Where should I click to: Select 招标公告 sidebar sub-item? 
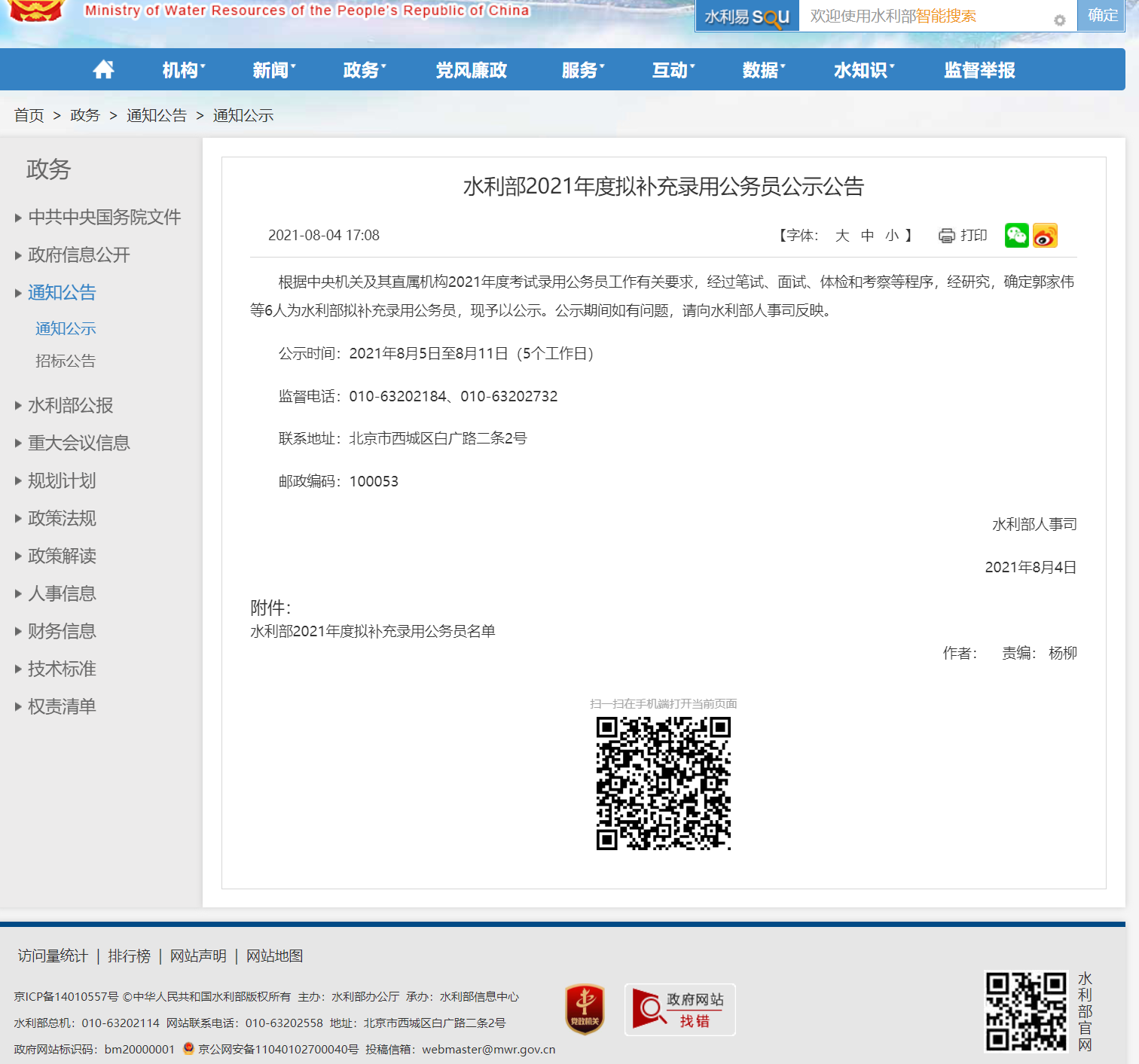[66, 361]
